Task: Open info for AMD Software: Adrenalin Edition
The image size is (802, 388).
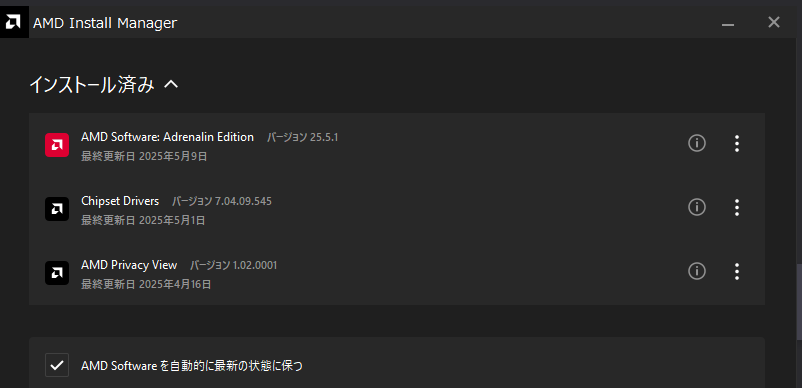Action: 697,144
